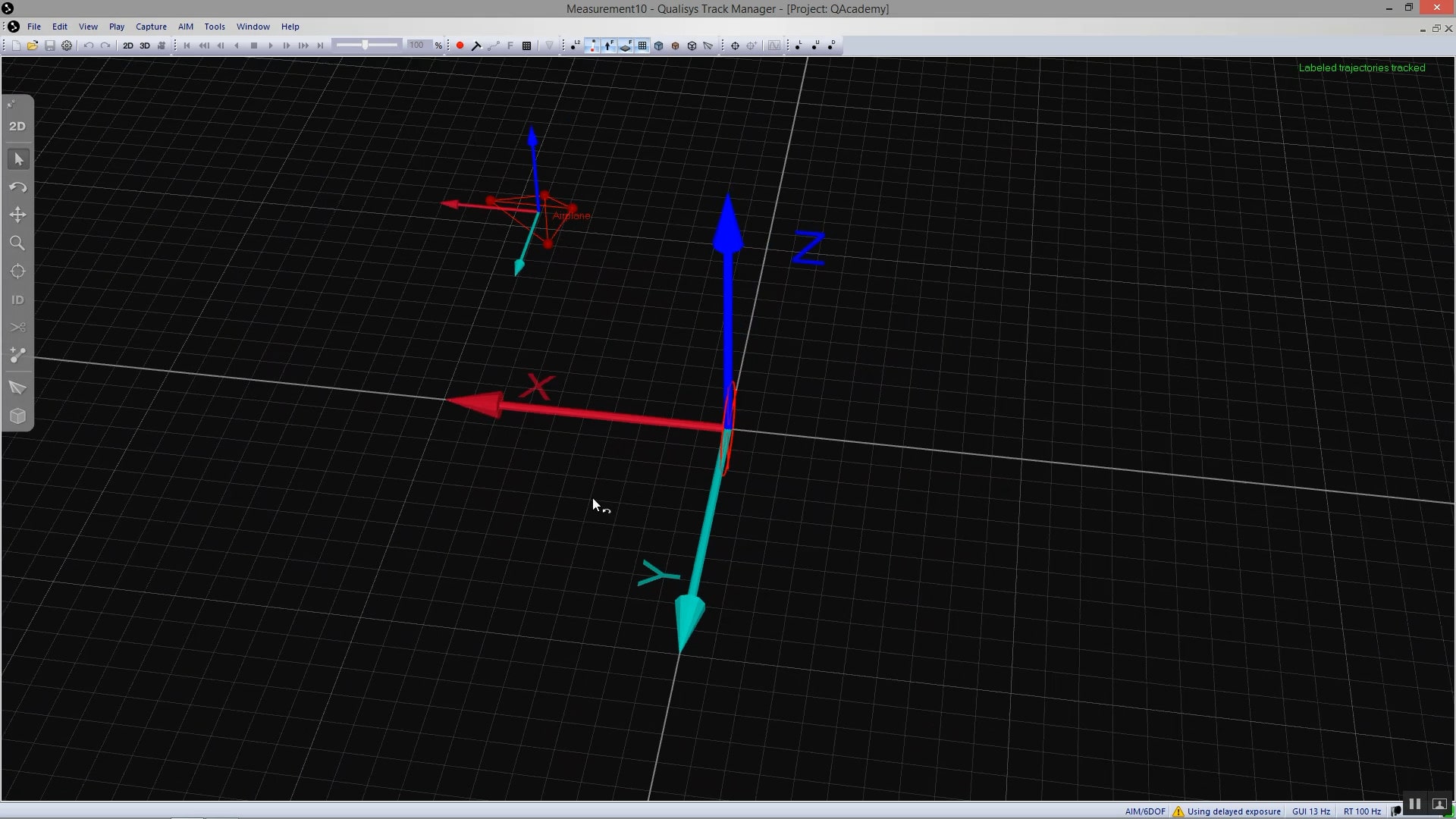
Task: Expand the Window menu
Action: [253, 27]
